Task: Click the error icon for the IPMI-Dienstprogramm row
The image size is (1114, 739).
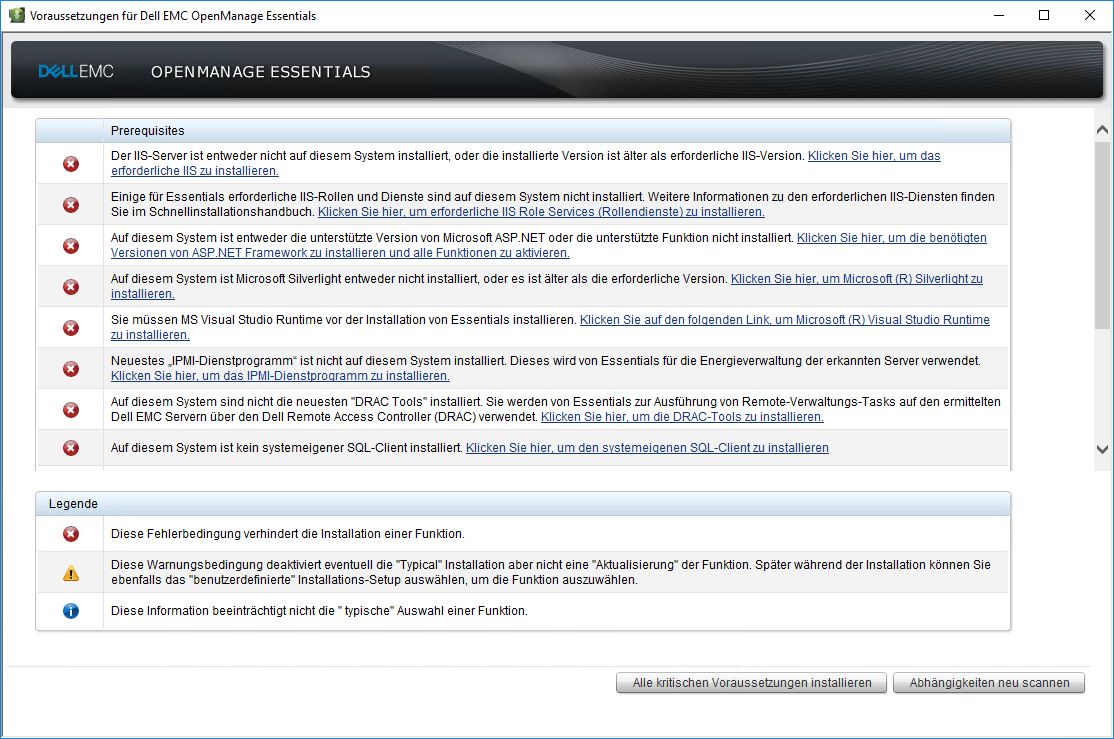Action: [x=71, y=369]
